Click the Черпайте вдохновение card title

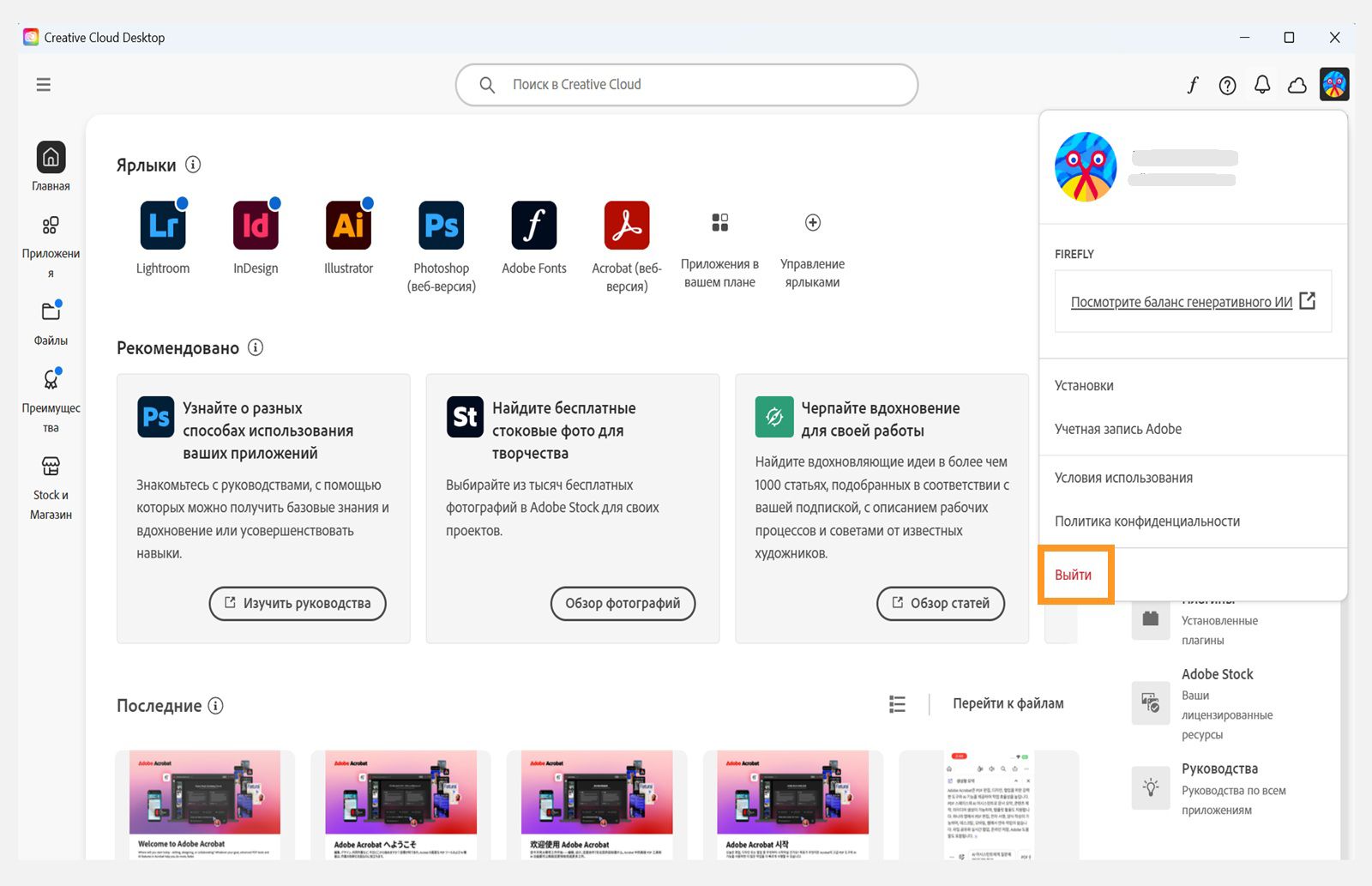point(881,419)
